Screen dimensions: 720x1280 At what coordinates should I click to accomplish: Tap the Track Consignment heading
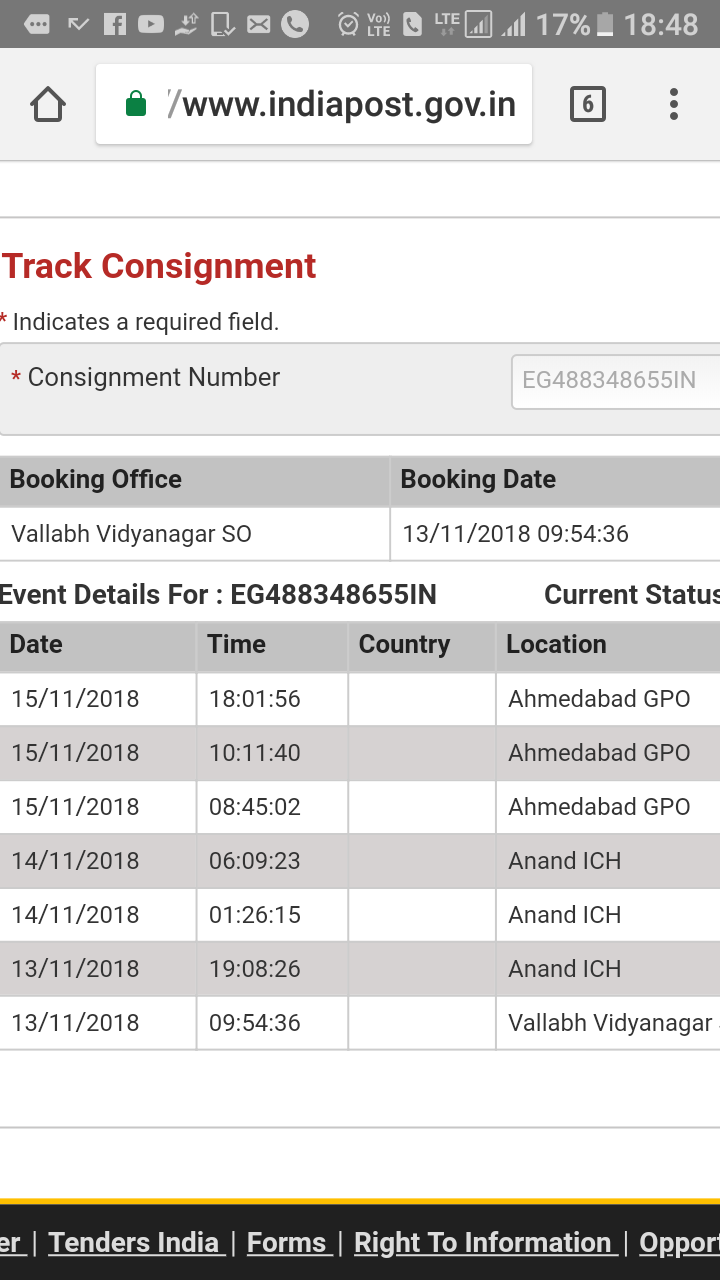click(x=159, y=266)
